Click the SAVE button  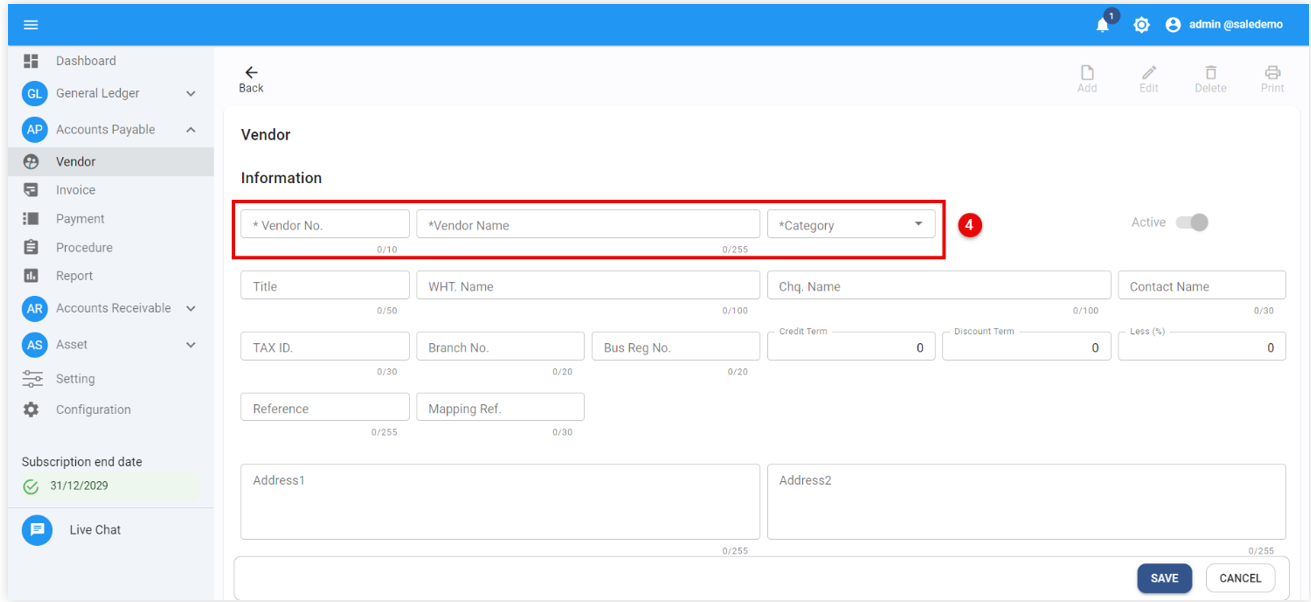tap(1164, 578)
